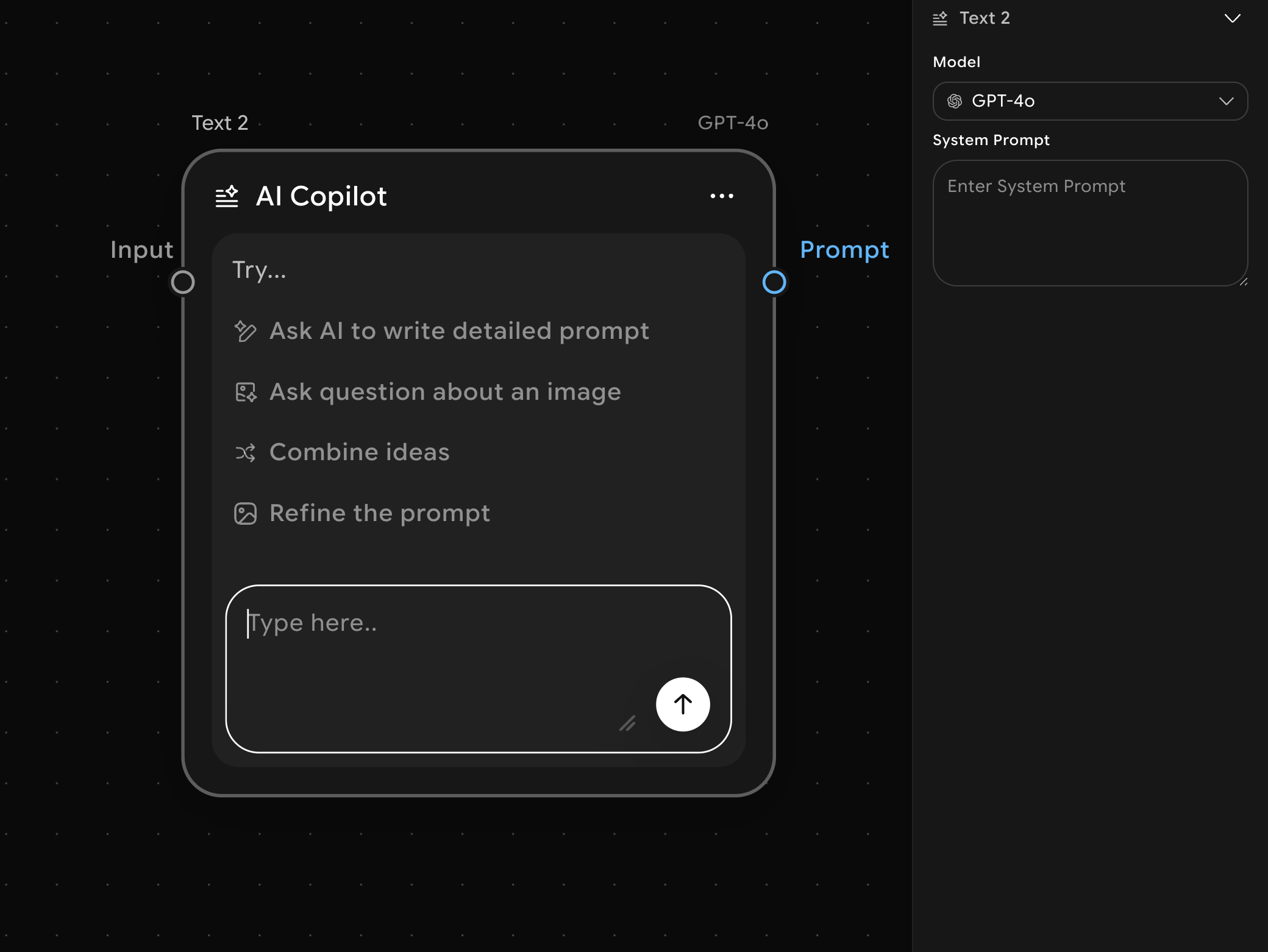Open the three-dot node options menu
Image resolution: width=1268 pixels, height=952 pixels.
(722, 196)
